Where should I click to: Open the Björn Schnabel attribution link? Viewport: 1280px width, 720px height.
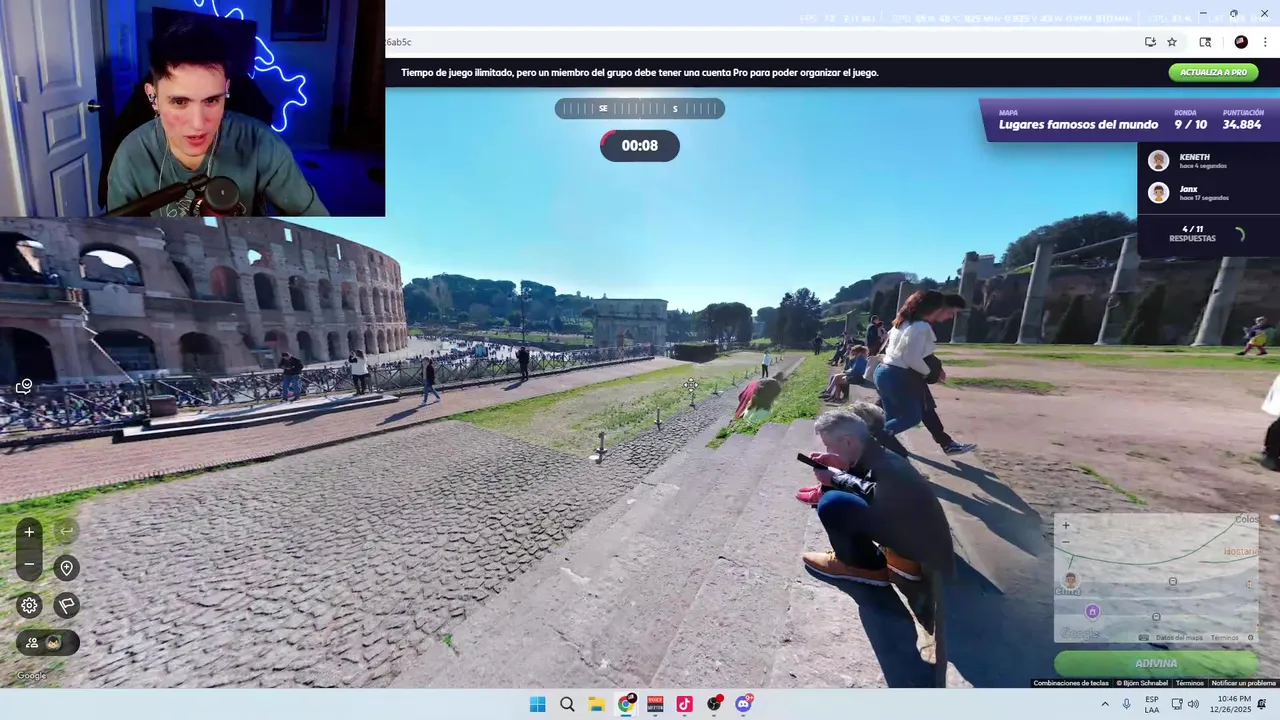pos(1140,683)
